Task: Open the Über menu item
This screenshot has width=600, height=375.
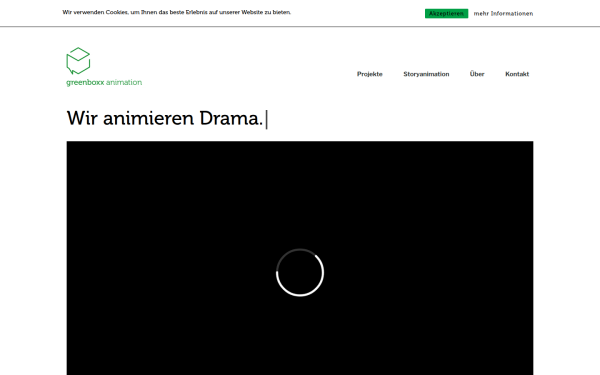Action: [477, 74]
